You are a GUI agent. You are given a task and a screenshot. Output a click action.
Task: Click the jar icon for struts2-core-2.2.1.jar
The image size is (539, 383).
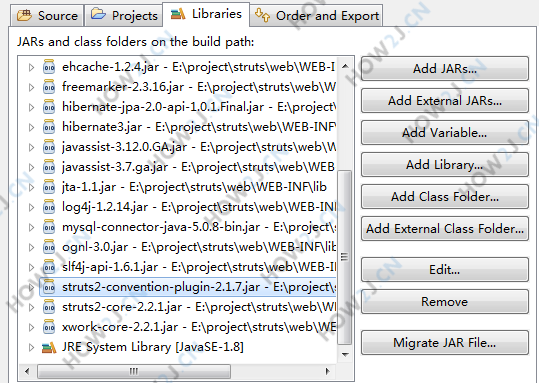(49, 307)
